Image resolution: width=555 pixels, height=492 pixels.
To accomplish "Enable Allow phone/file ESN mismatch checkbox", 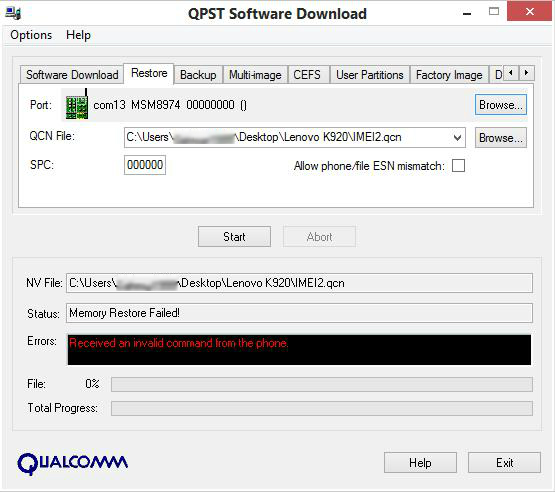I will [458, 166].
